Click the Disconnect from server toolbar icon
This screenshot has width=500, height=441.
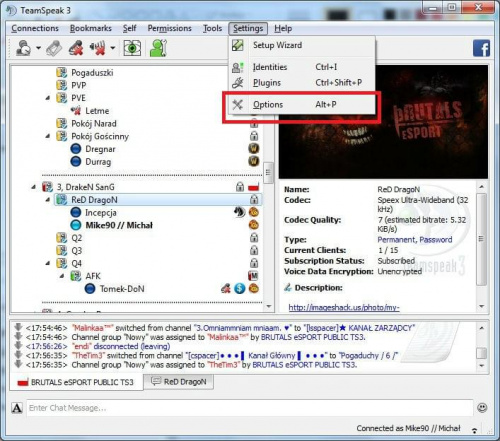(54, 48)
